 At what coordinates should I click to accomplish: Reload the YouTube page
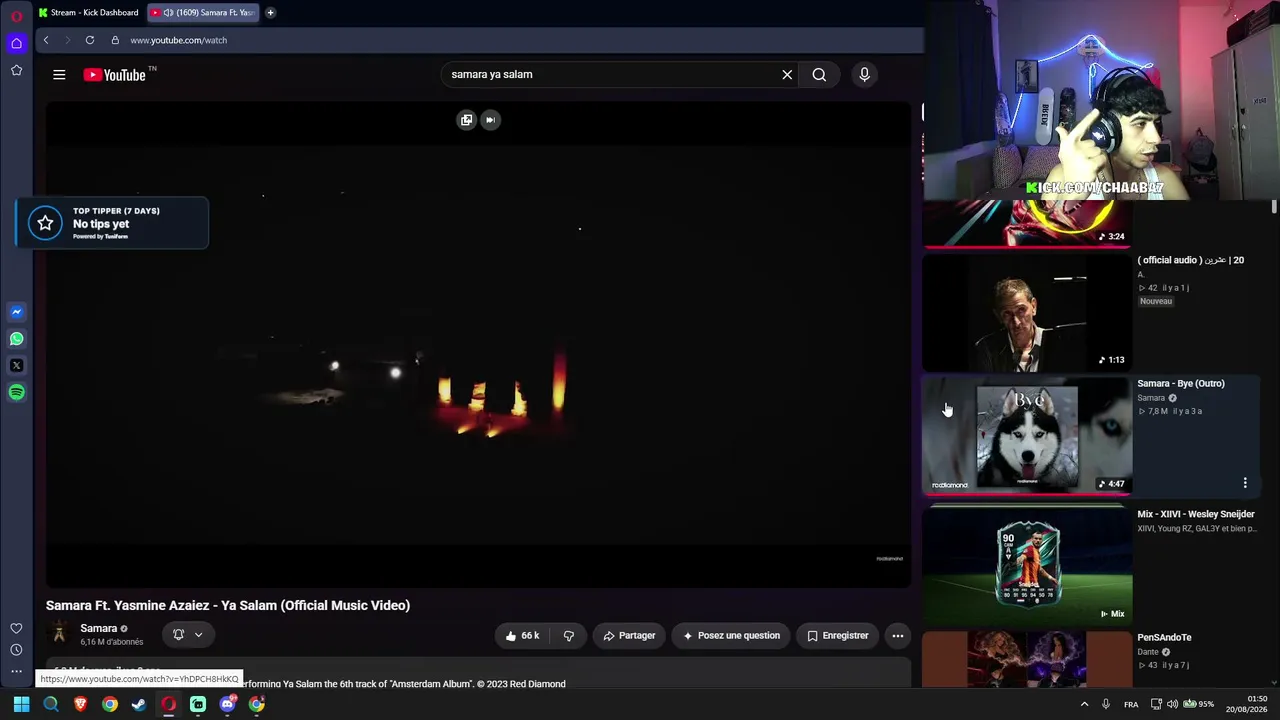point(90,40)
